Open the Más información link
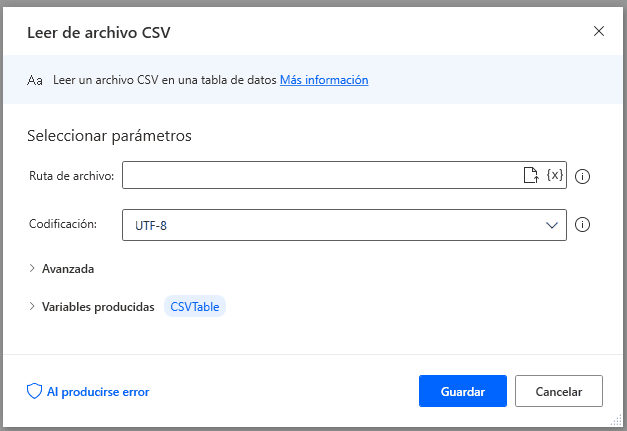Screen dimensions: 627x431 tap(324, 80)
